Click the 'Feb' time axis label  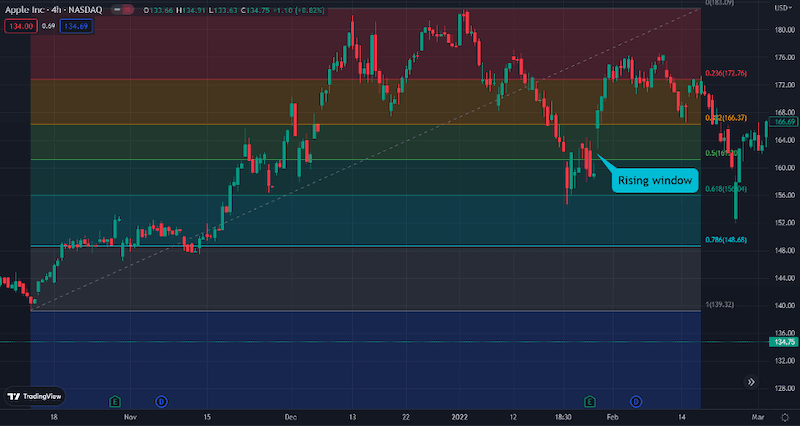click(612, 417)
